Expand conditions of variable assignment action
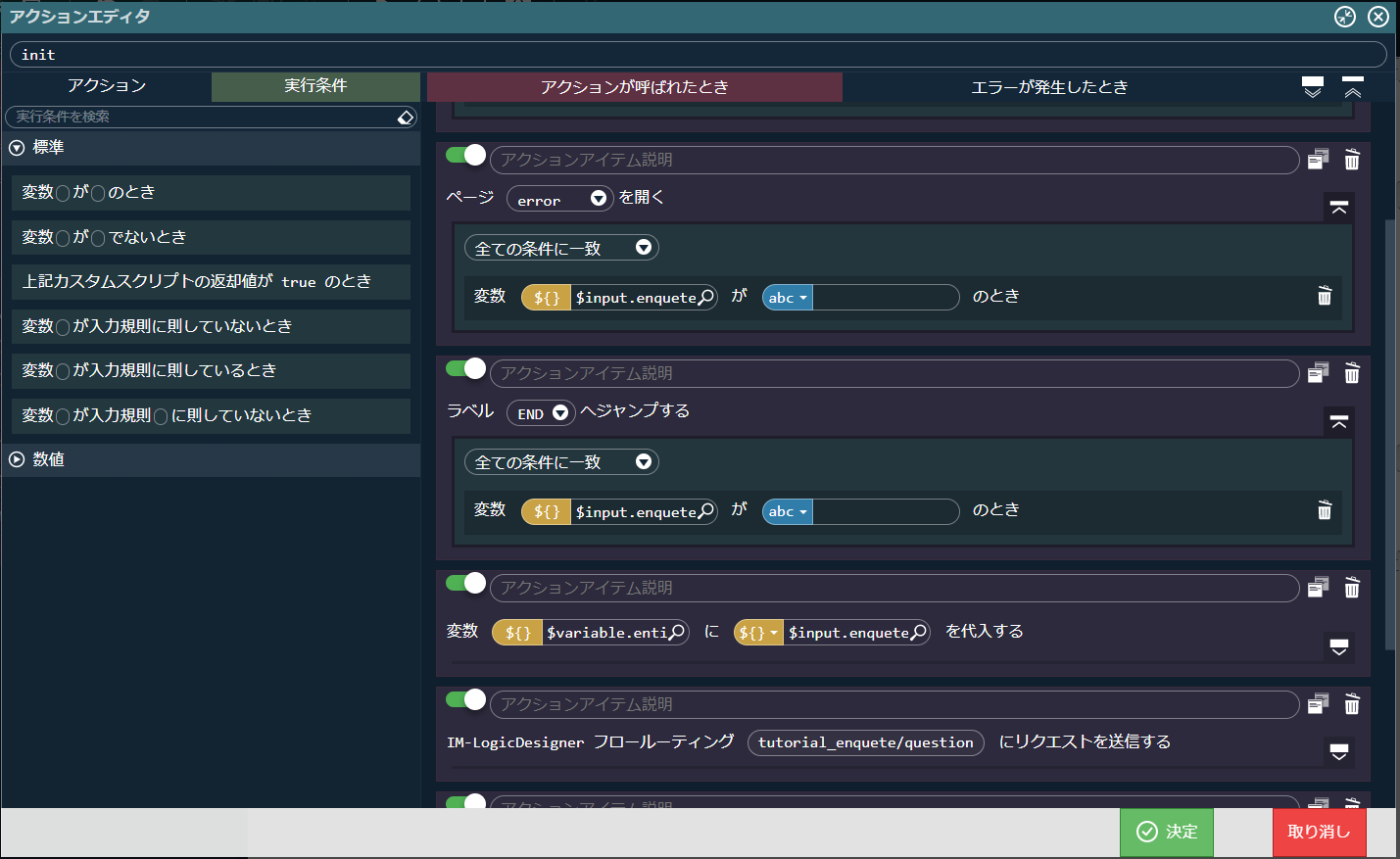This screenshot has width=1400, height=859. tap(1339, 647)
